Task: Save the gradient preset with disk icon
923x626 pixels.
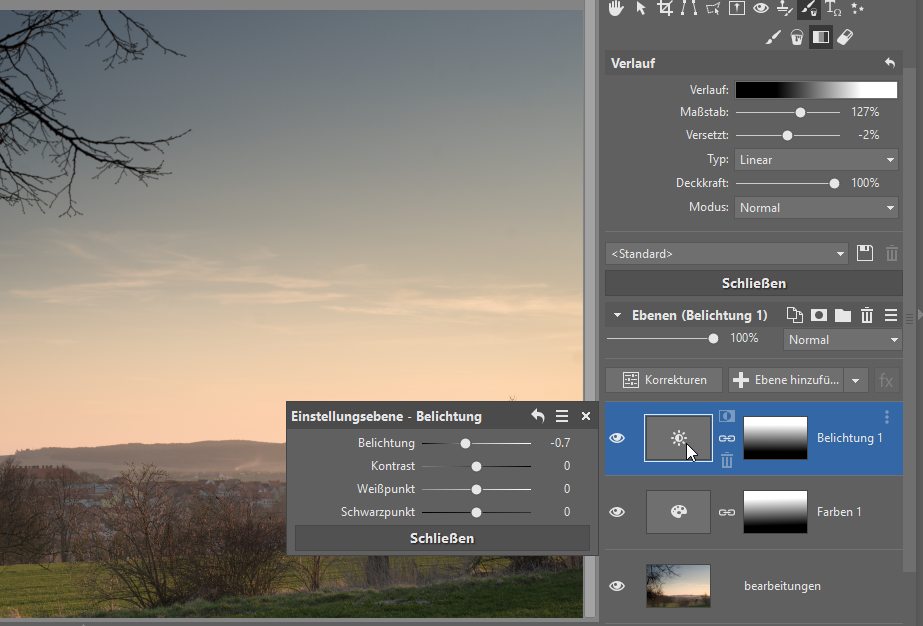Action: pos(866,254)
